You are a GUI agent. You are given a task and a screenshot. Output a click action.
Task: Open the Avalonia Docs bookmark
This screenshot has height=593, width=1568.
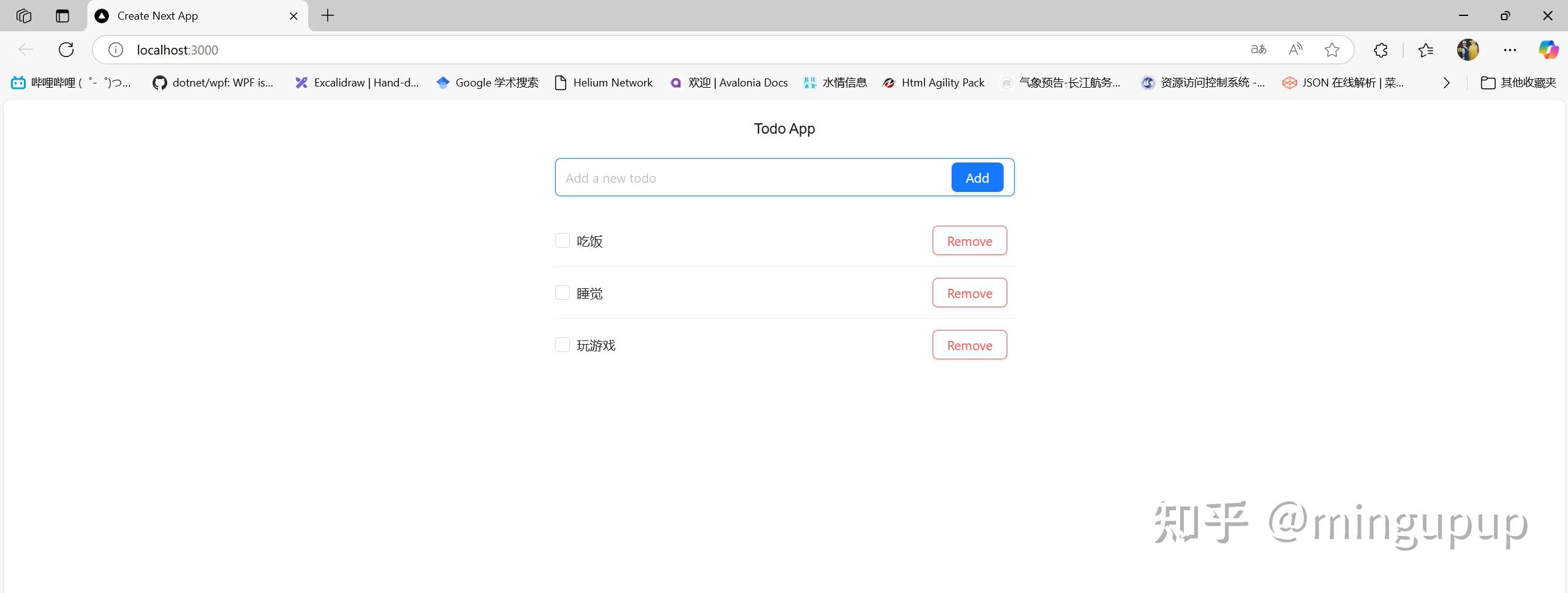(729, 82)
